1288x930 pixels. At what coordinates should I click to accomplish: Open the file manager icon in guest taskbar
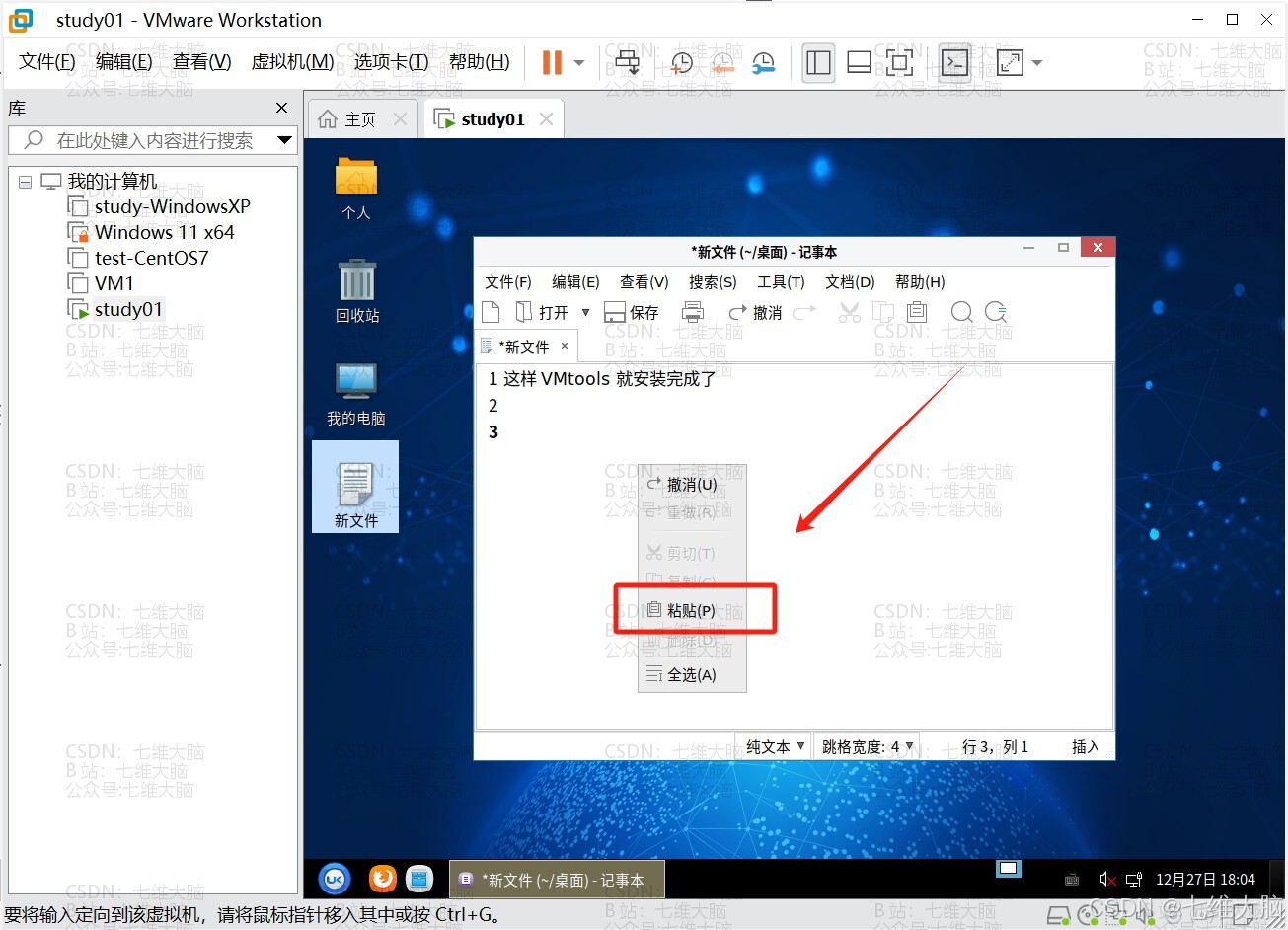pos(420,878)
